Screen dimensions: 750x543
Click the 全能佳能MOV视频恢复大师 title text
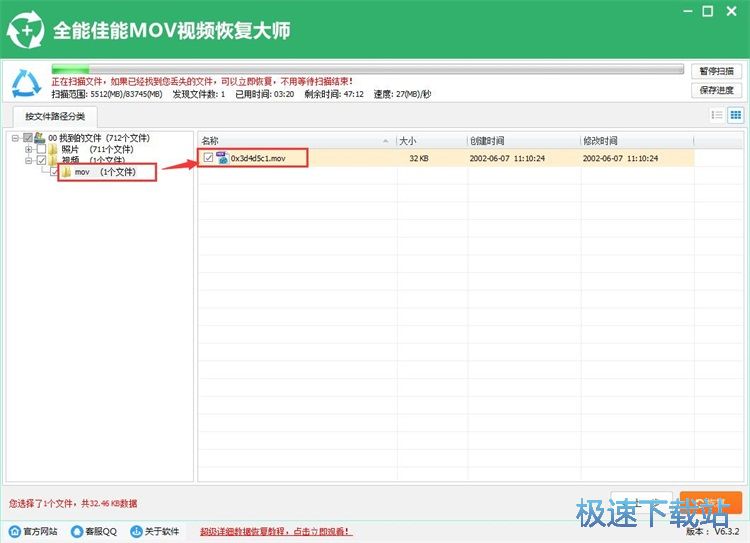click(x=171, y=30)
